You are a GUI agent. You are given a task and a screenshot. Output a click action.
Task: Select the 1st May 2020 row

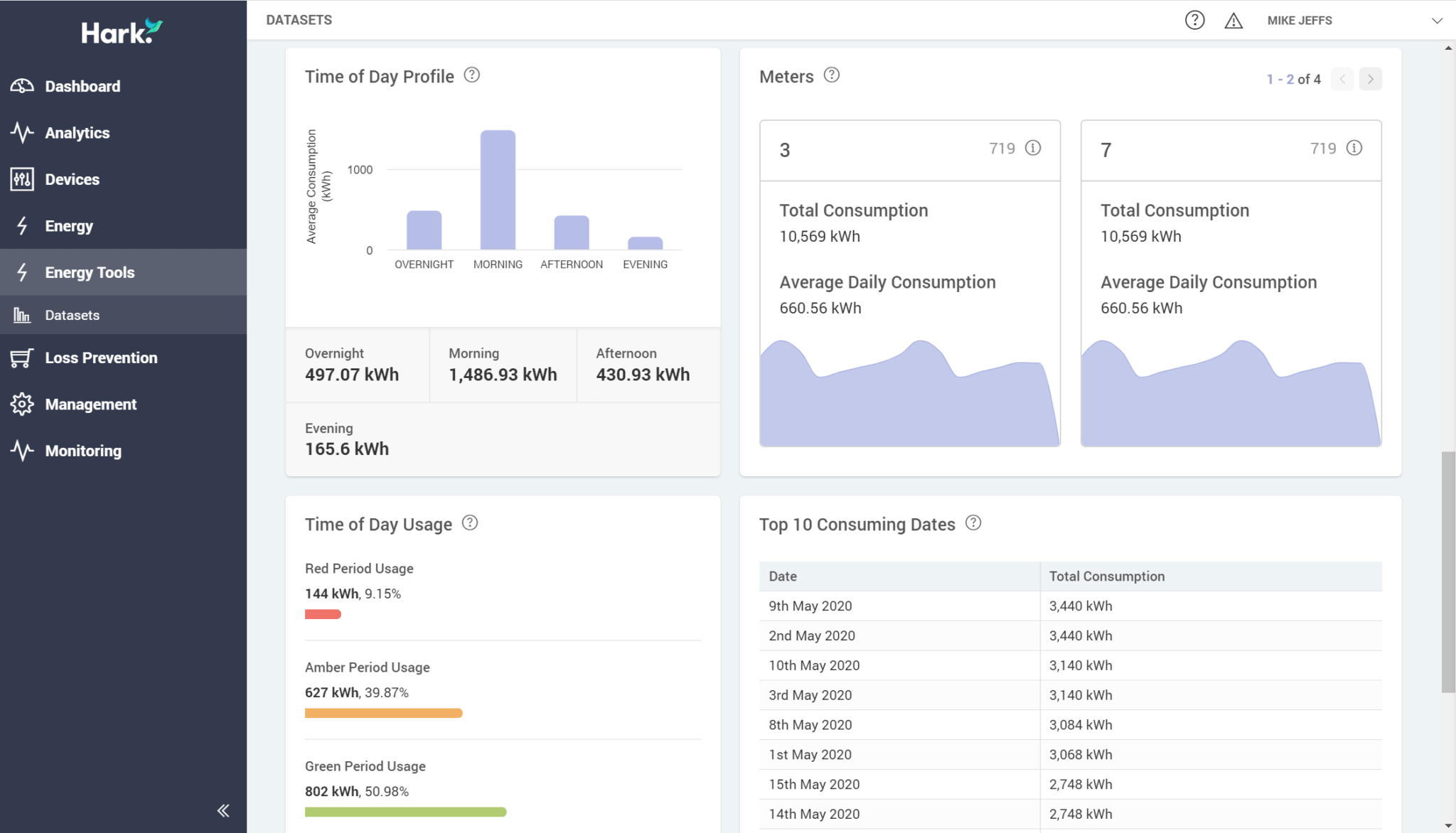pyautogui.click(x=1071, y=755)
